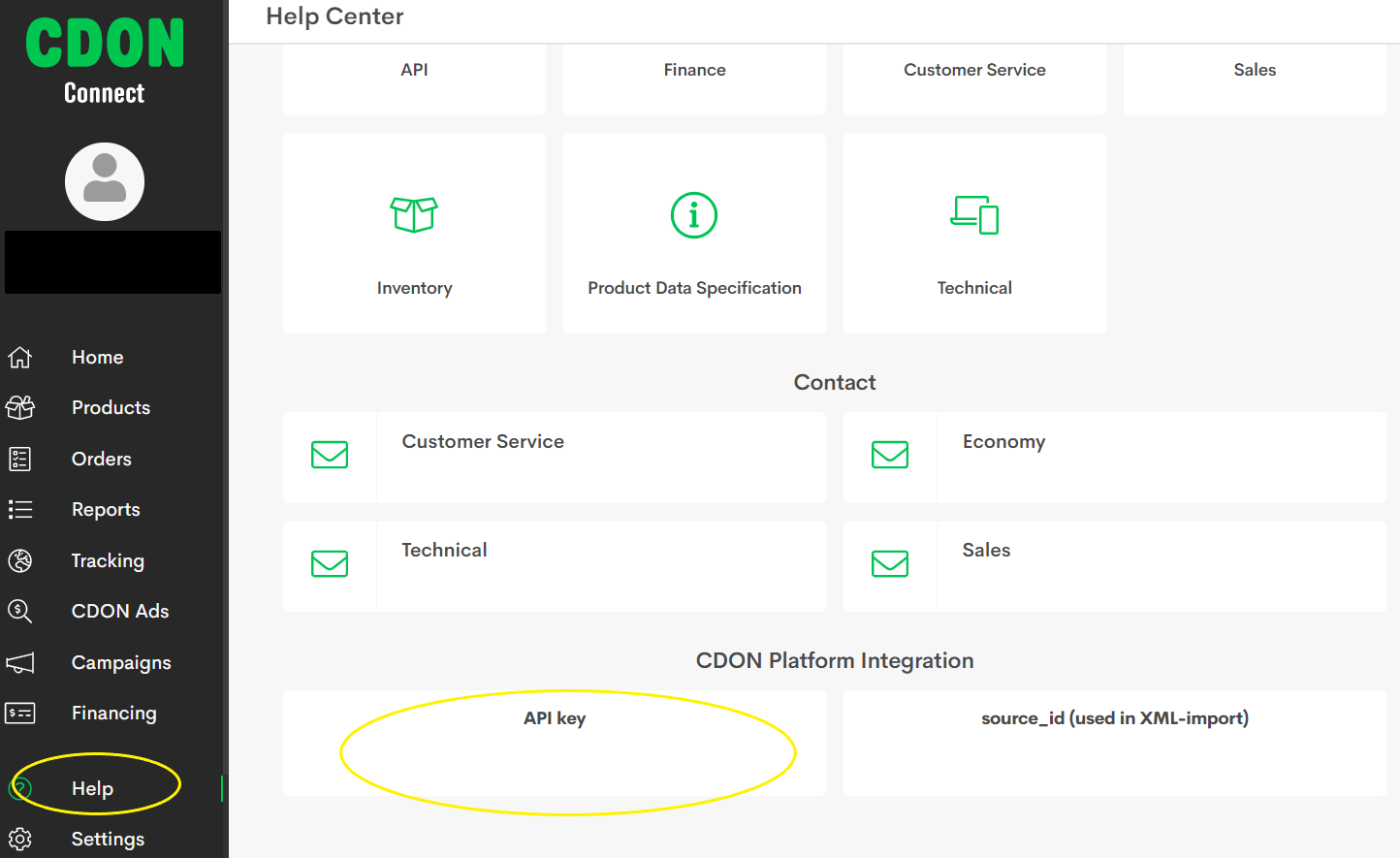
Task: Click the Orders checklist icon in sidebar
Action: [20, 459]
